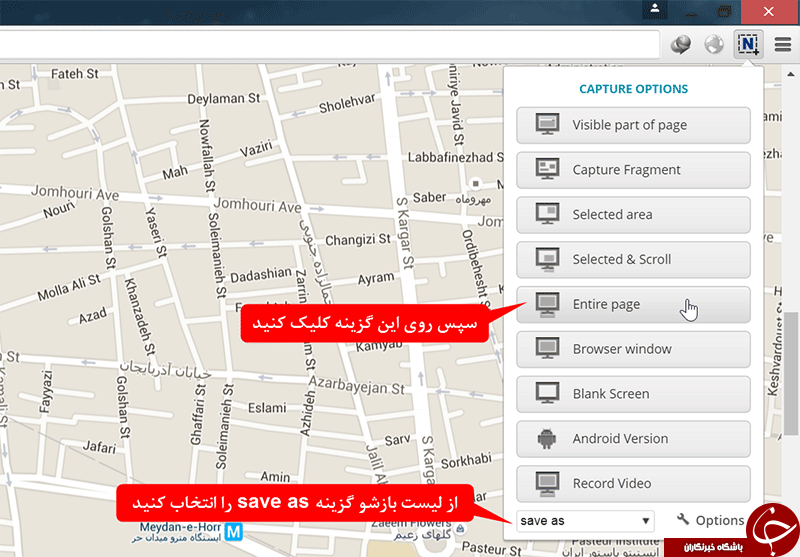The width and height of the screenshot is (800, 557).
Task: Click the Sorkhabi street label
Action: [x=466, y=461]
